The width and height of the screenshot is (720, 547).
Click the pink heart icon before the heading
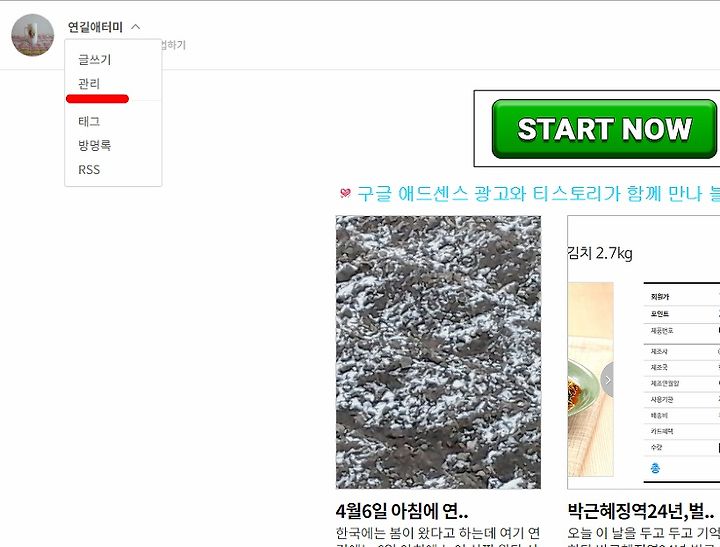(345, 193)
